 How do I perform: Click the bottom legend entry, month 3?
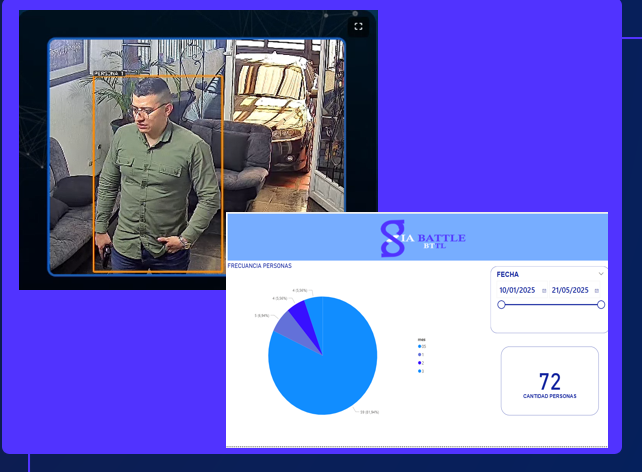click(420, 371)
